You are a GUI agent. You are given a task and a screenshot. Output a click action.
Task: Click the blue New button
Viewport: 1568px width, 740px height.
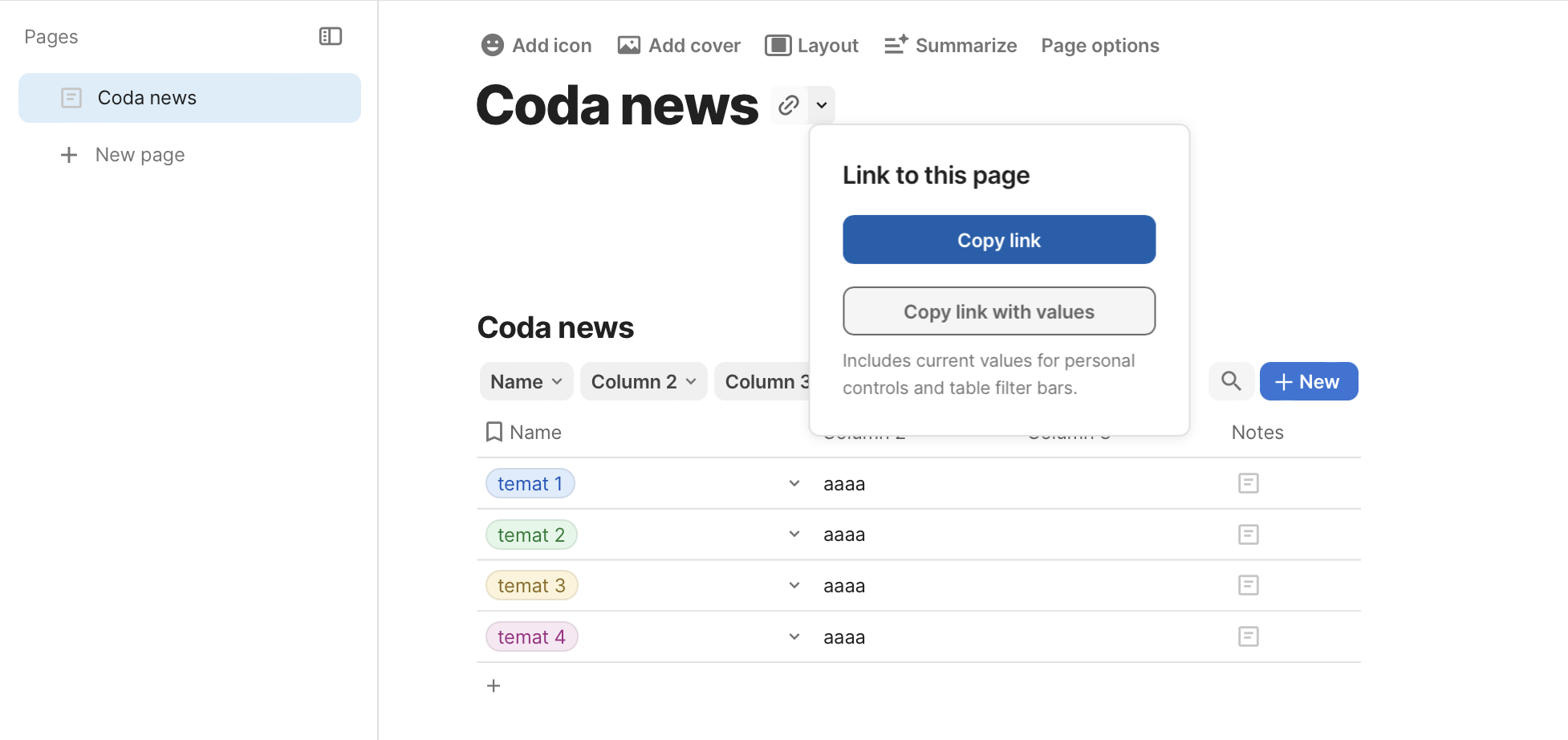click(x=1308, y=381)
